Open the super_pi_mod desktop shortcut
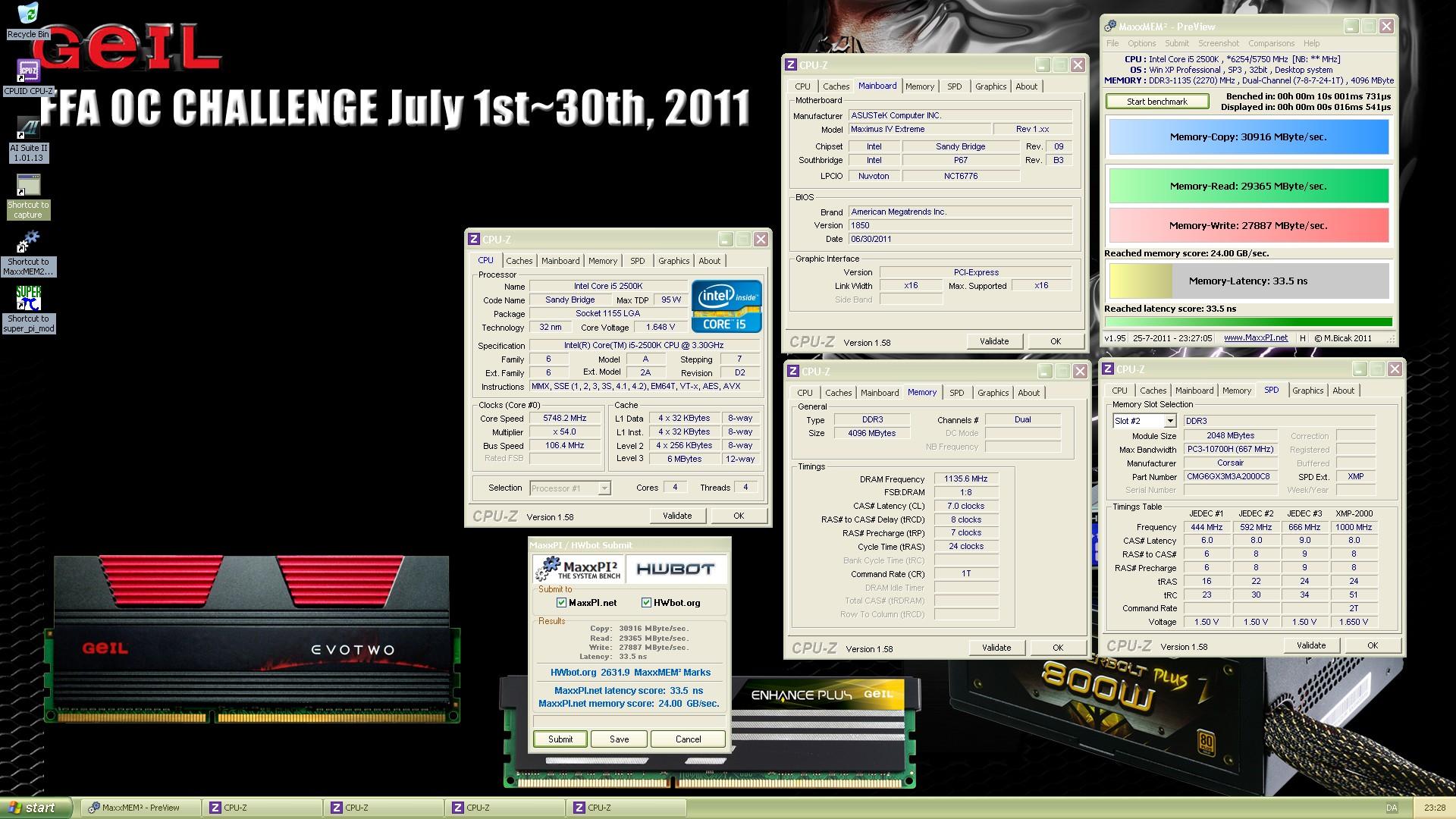The height and width of the screenshot is (819, 1456). (x=28, y=309)
